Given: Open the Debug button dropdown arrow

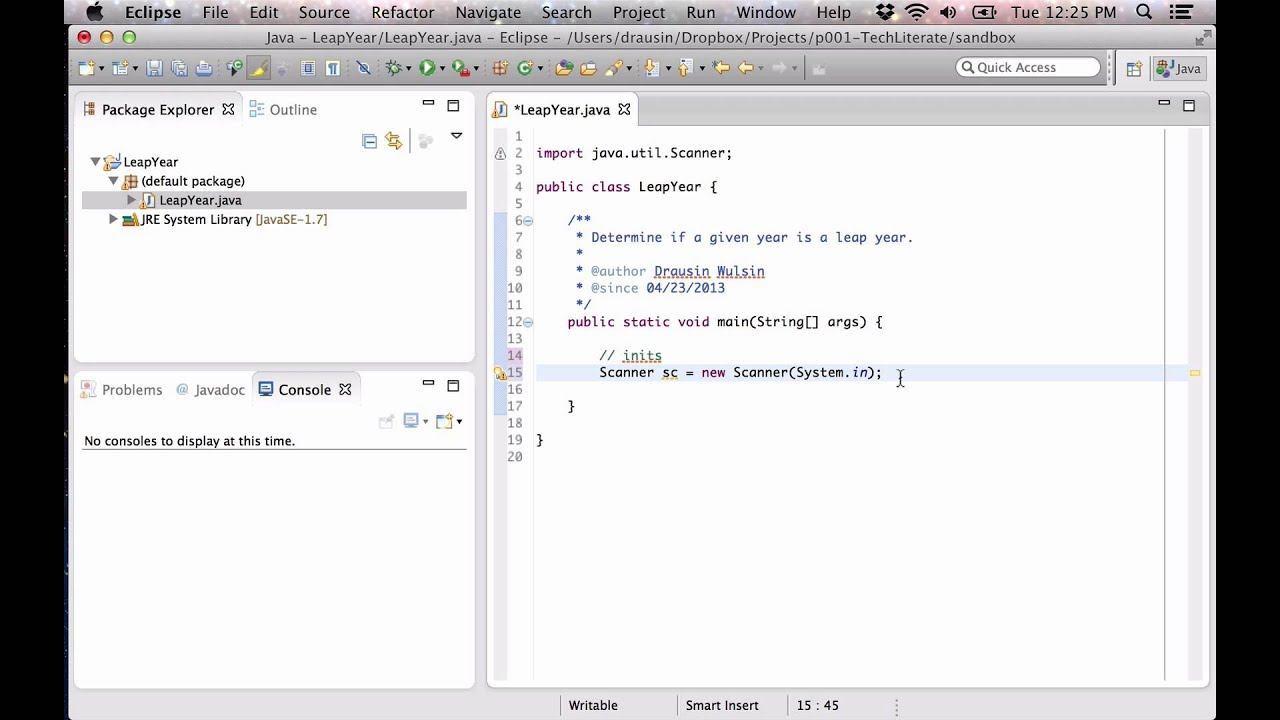Looking at the screenshot, I should click(409, 68).
